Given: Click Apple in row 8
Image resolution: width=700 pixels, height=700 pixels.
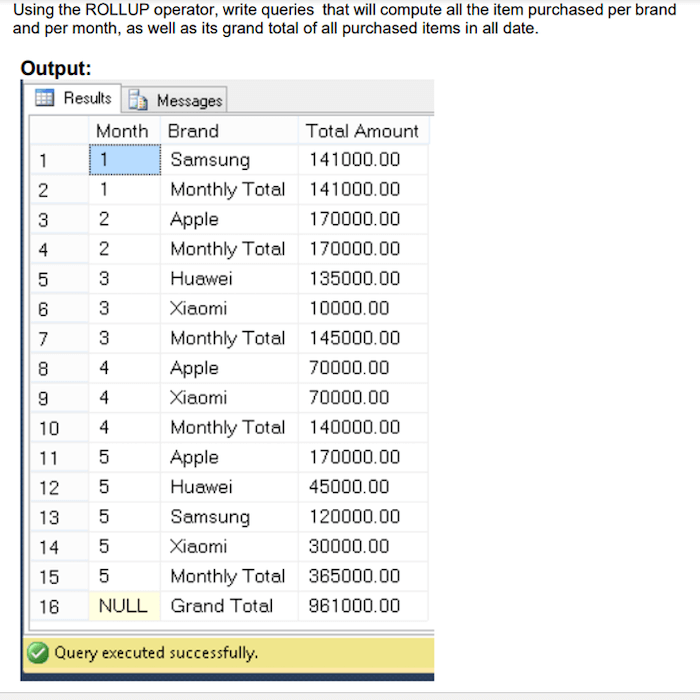Looking at the screenshot, I should tap(229, 368).
